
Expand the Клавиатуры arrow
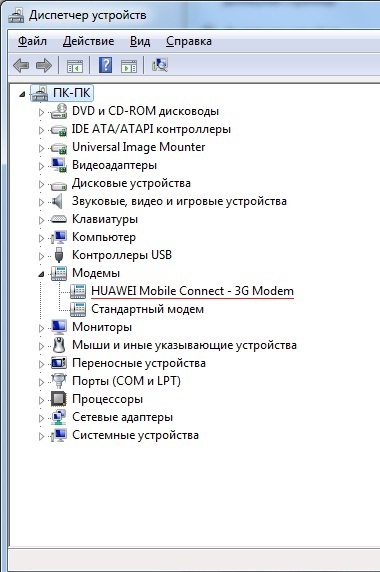(x=41, y=220)
